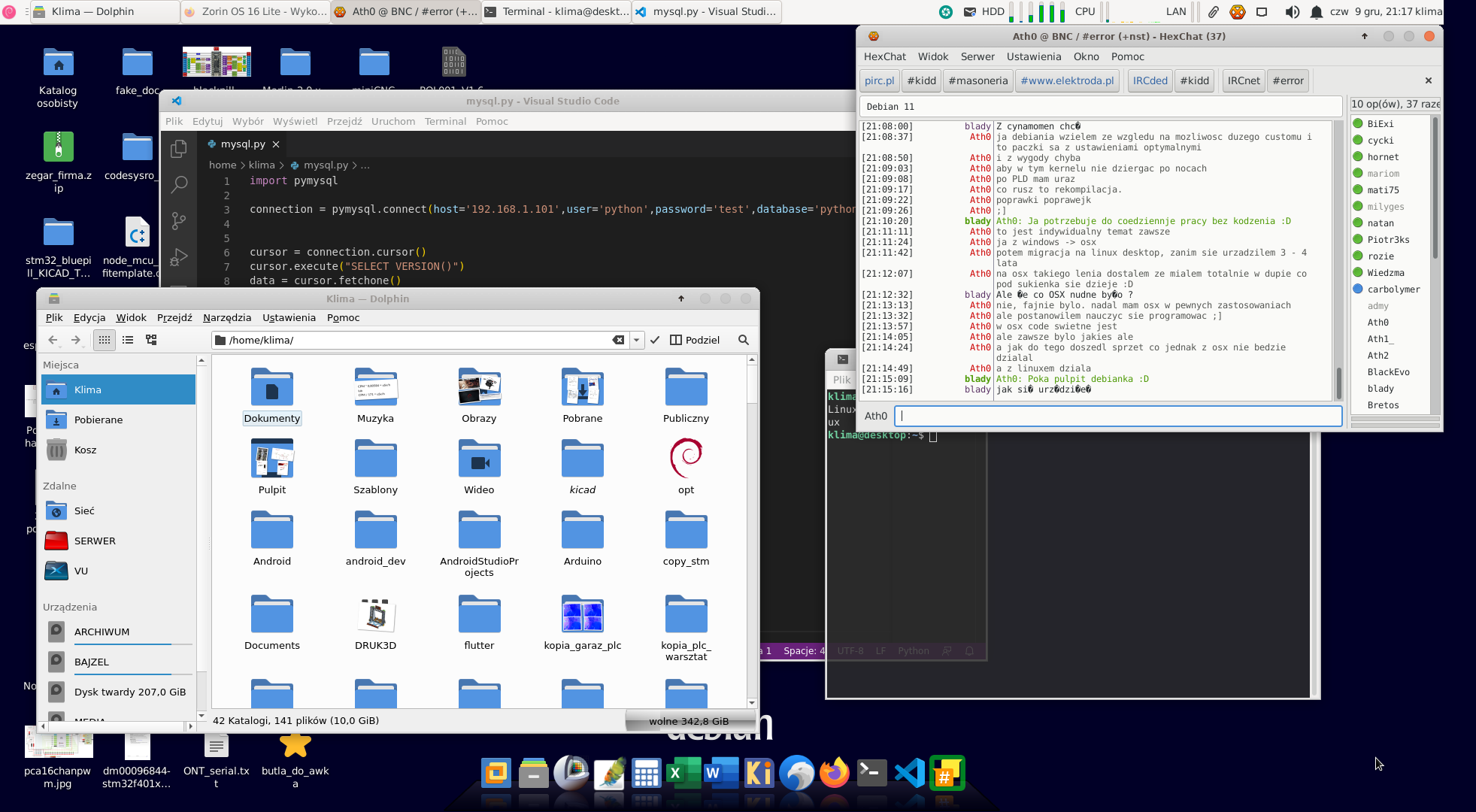Switch Dolphin to details tree view
The image size is (1476, 812).
click(151, 340)
